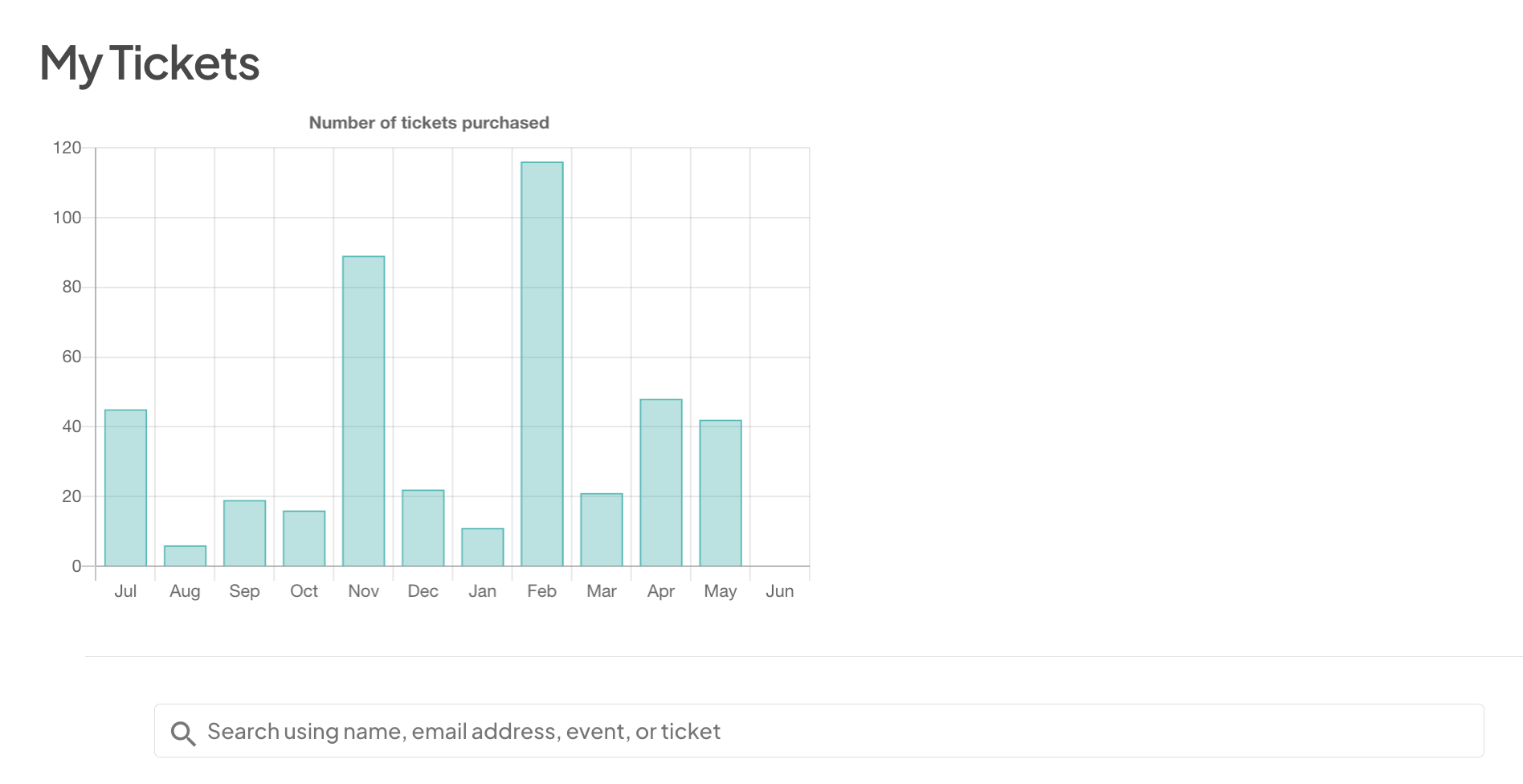Click the 'My Tickets' page heading
The height and width of the screenshot is (784, 1523).
149,63
